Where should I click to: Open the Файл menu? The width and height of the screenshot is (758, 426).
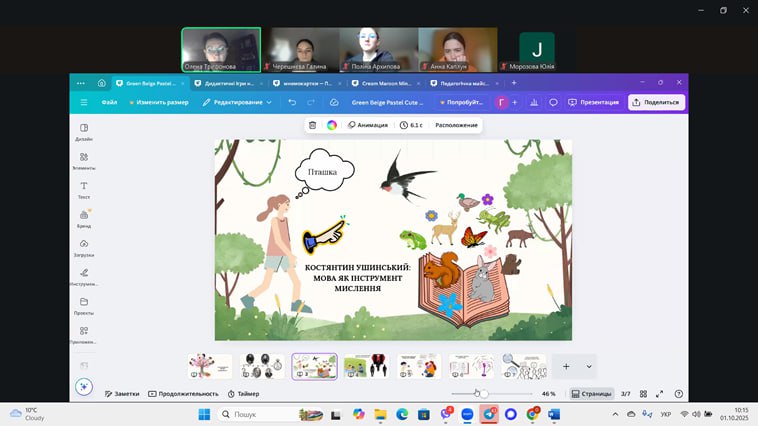109,103
